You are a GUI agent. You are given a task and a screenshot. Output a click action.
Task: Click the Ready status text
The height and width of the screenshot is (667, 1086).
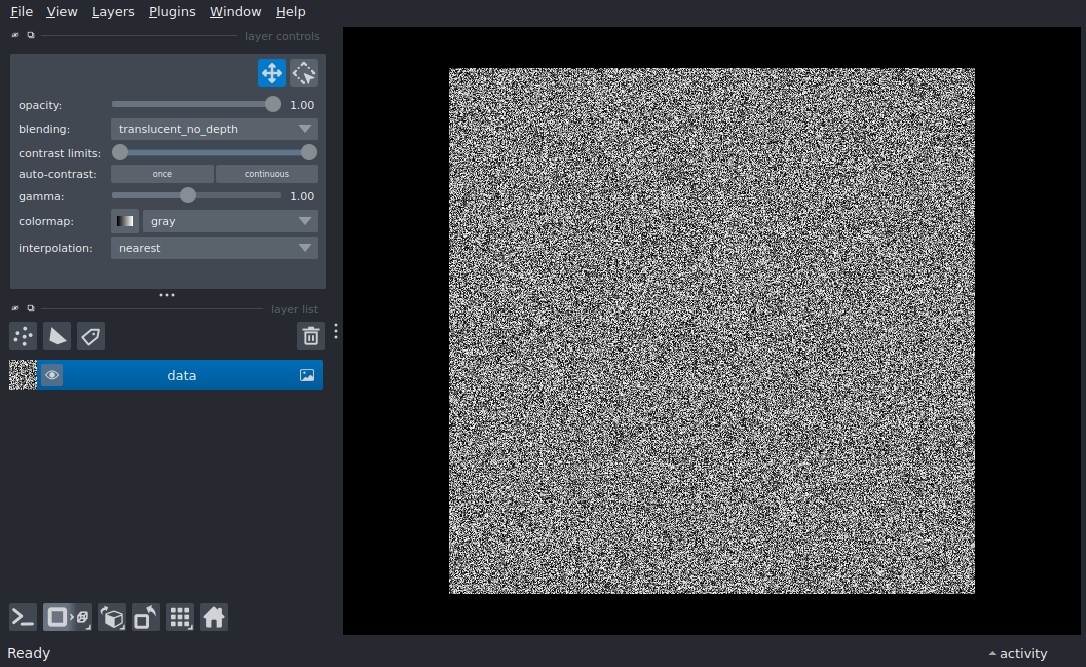[x=28, y=653]
